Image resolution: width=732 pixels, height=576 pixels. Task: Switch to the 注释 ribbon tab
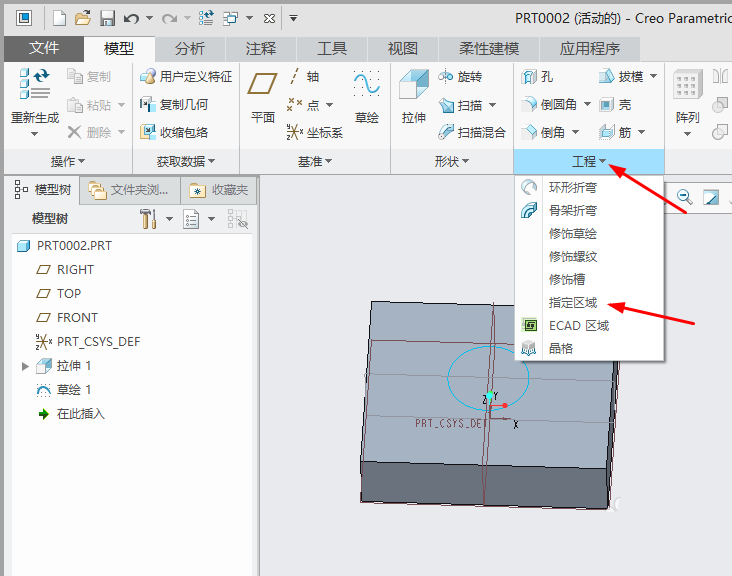[260, 49]
